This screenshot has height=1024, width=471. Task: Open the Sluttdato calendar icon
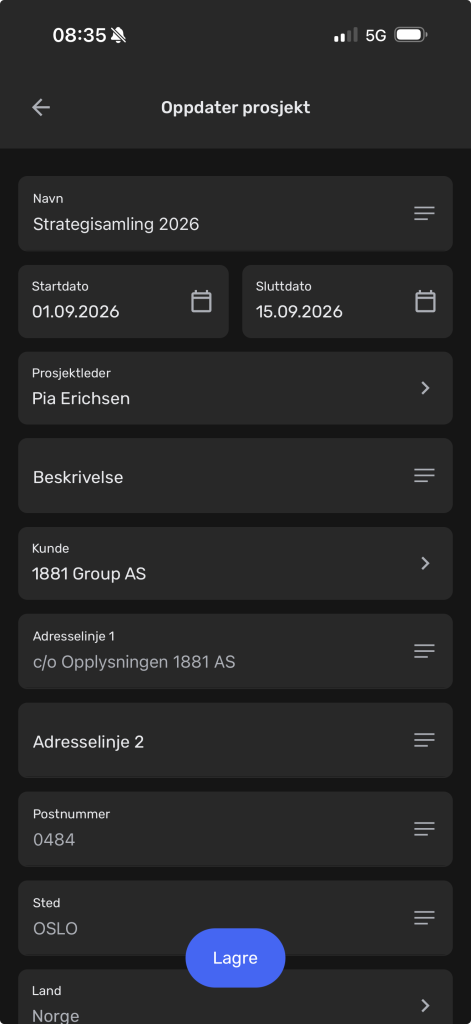coord(425,301)
